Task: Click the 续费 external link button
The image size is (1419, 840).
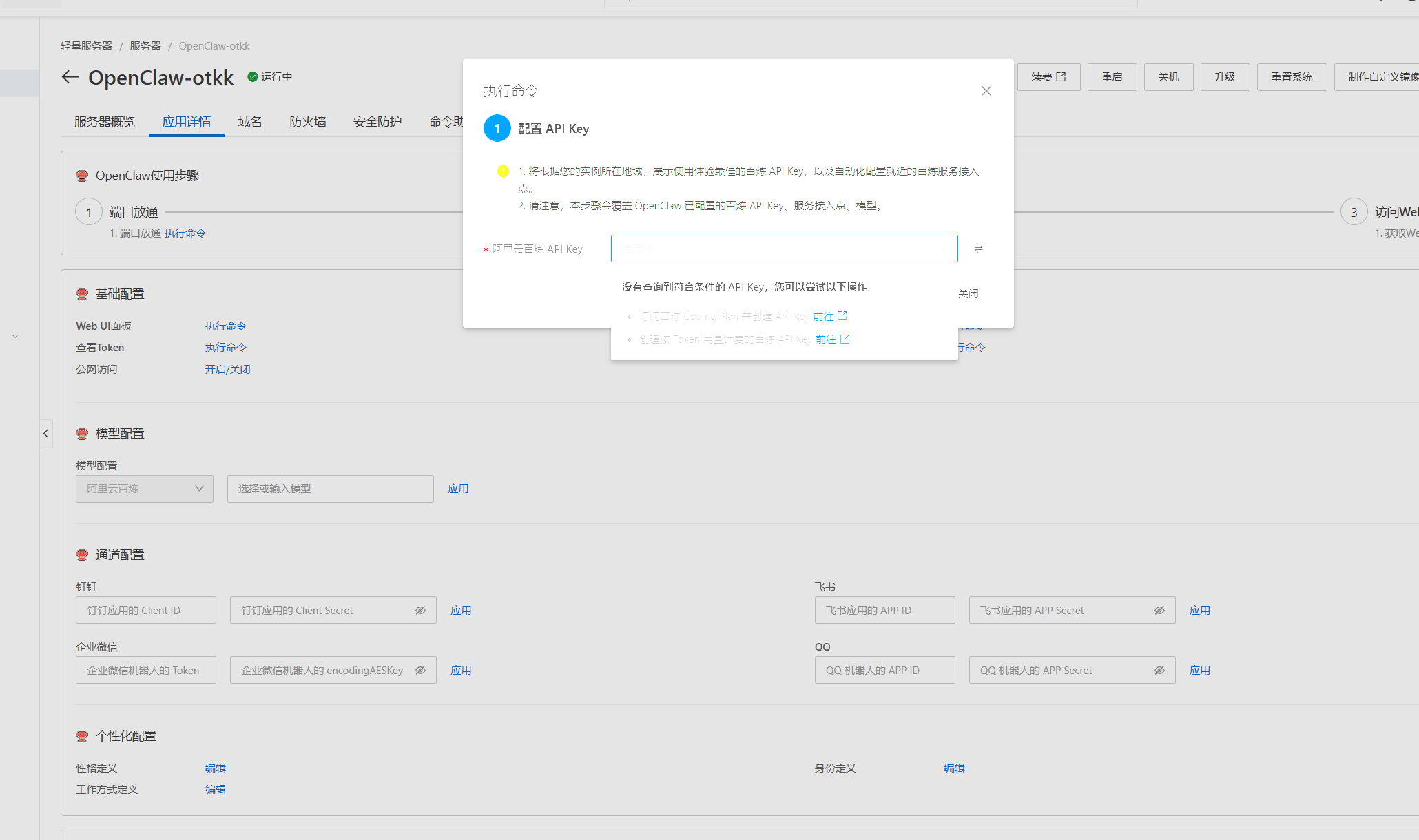Action: (x=1048, y=77)
